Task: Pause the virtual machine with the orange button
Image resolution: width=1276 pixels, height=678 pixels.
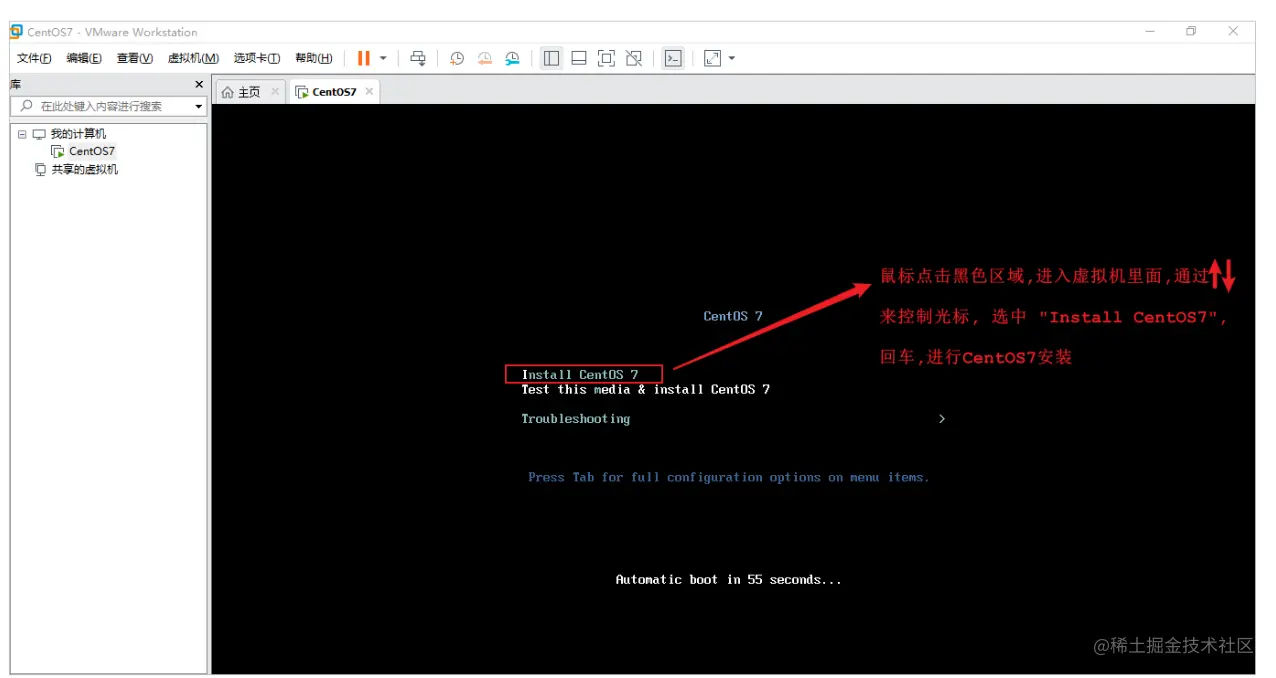Action: pos(364,58)
